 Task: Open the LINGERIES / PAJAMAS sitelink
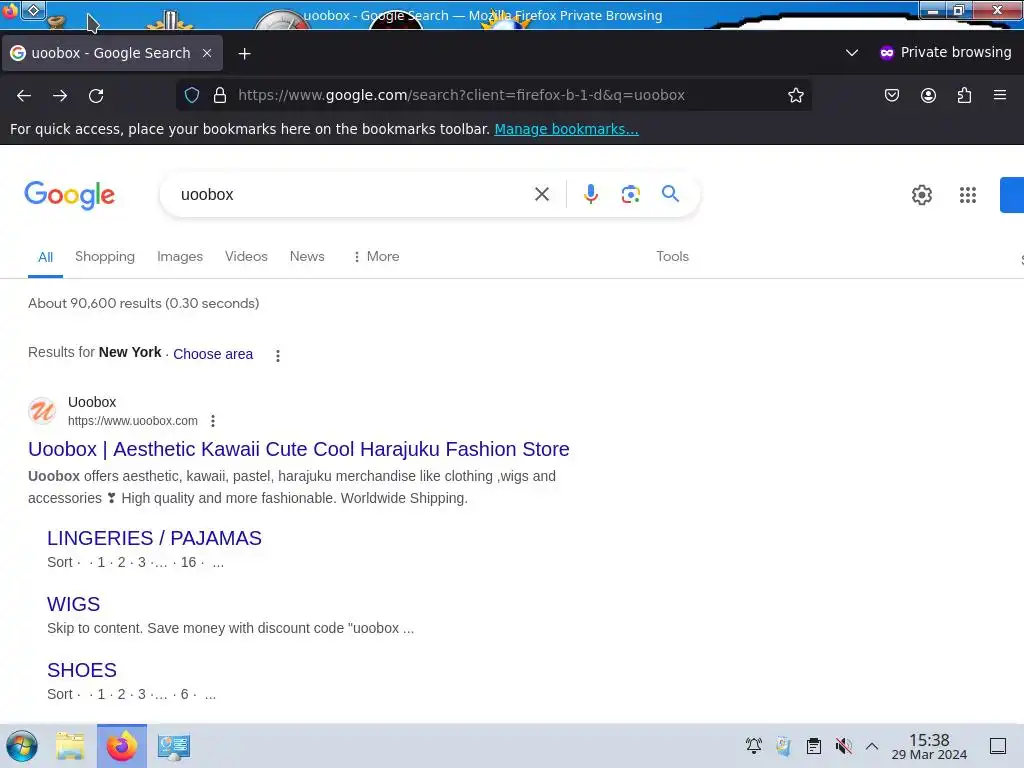pyautogui.click(x=154, y=538)
